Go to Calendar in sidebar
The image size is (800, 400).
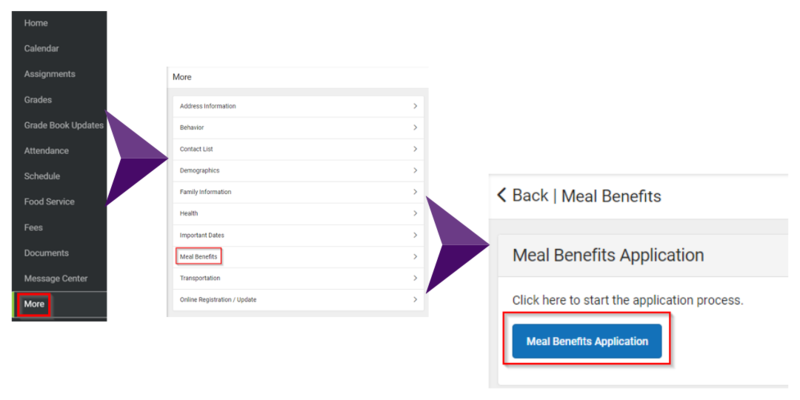pyautogui.click(x=41, y=48)
